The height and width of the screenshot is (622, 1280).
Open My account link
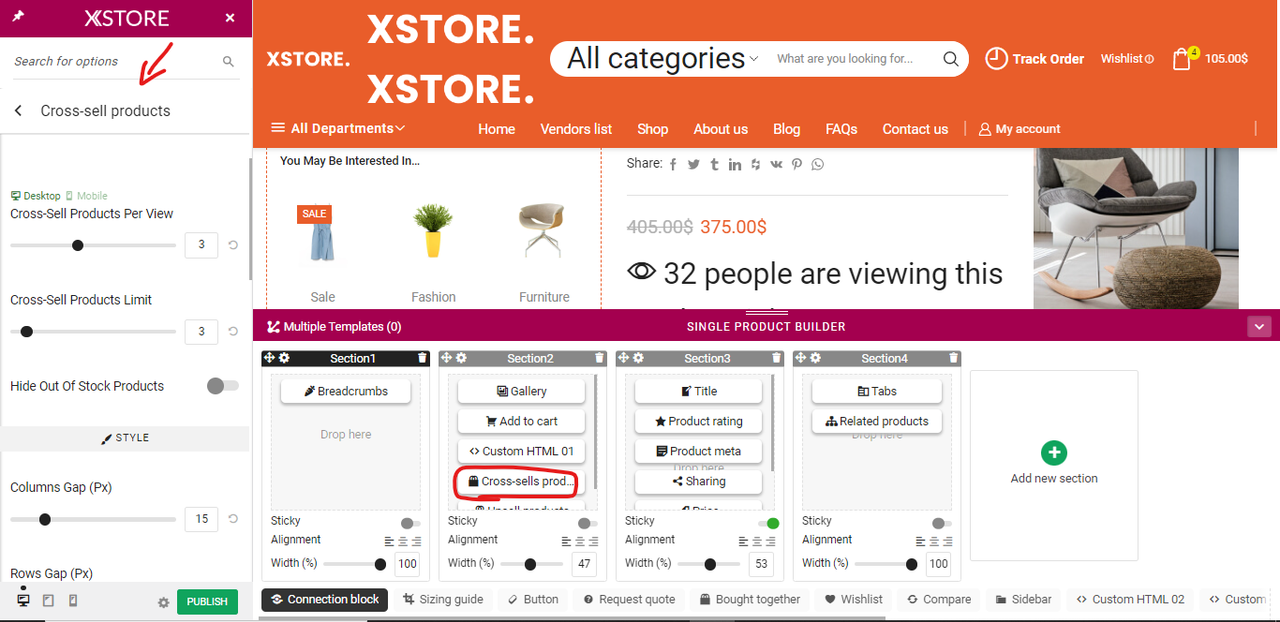click(x=1019, y=129)
